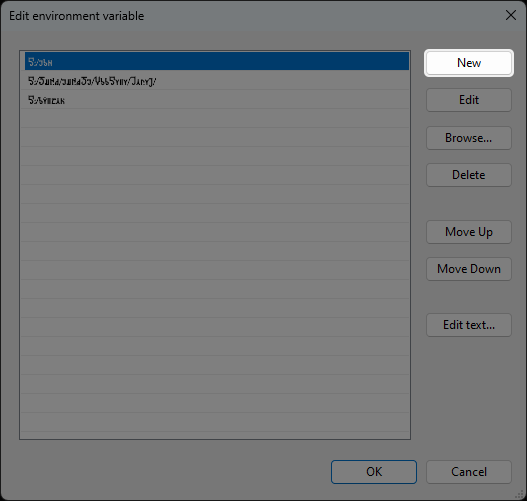Viewport: 527px width, 501px height.
Task: Move the selected entry up
Action: click(469, 232)
